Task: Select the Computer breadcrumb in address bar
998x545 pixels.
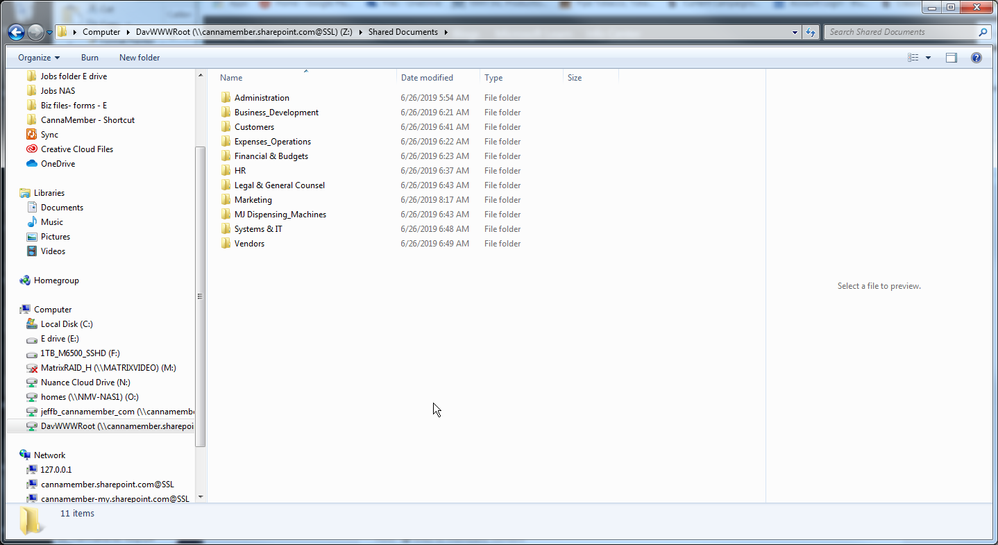Action: [101, 32]
